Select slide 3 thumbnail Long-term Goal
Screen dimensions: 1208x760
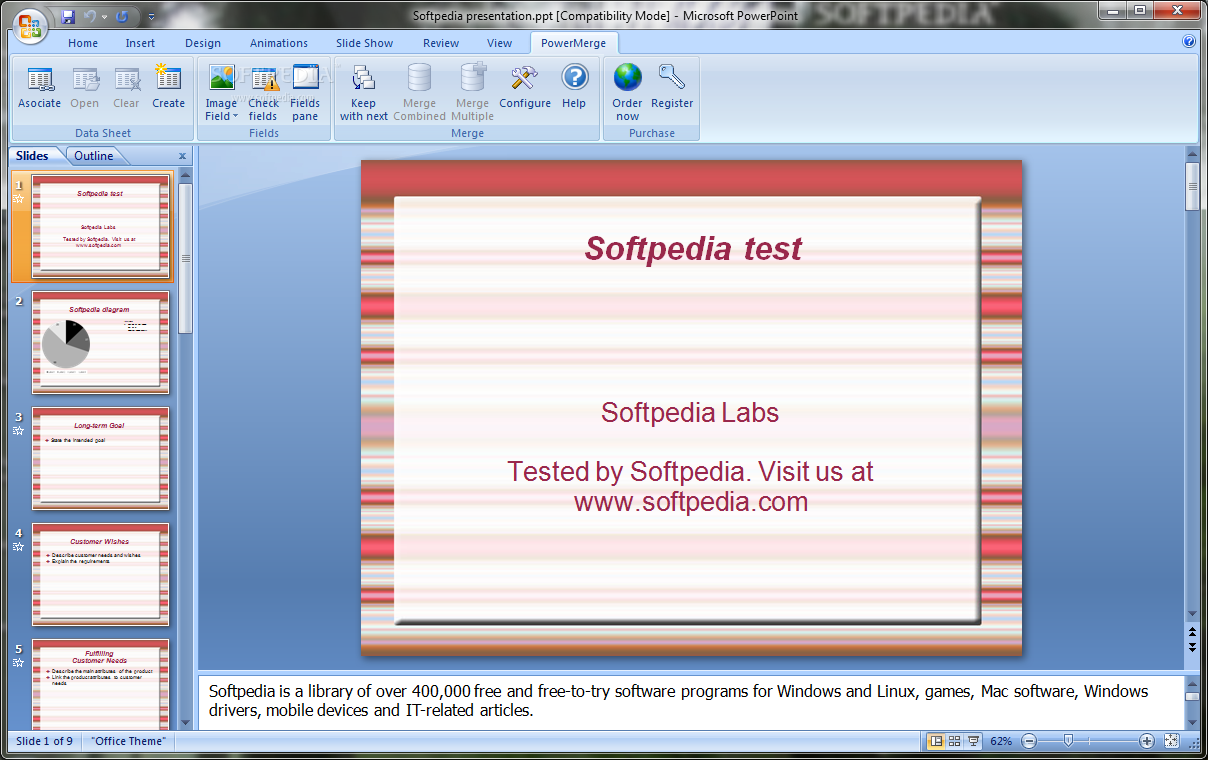(101, 458)
